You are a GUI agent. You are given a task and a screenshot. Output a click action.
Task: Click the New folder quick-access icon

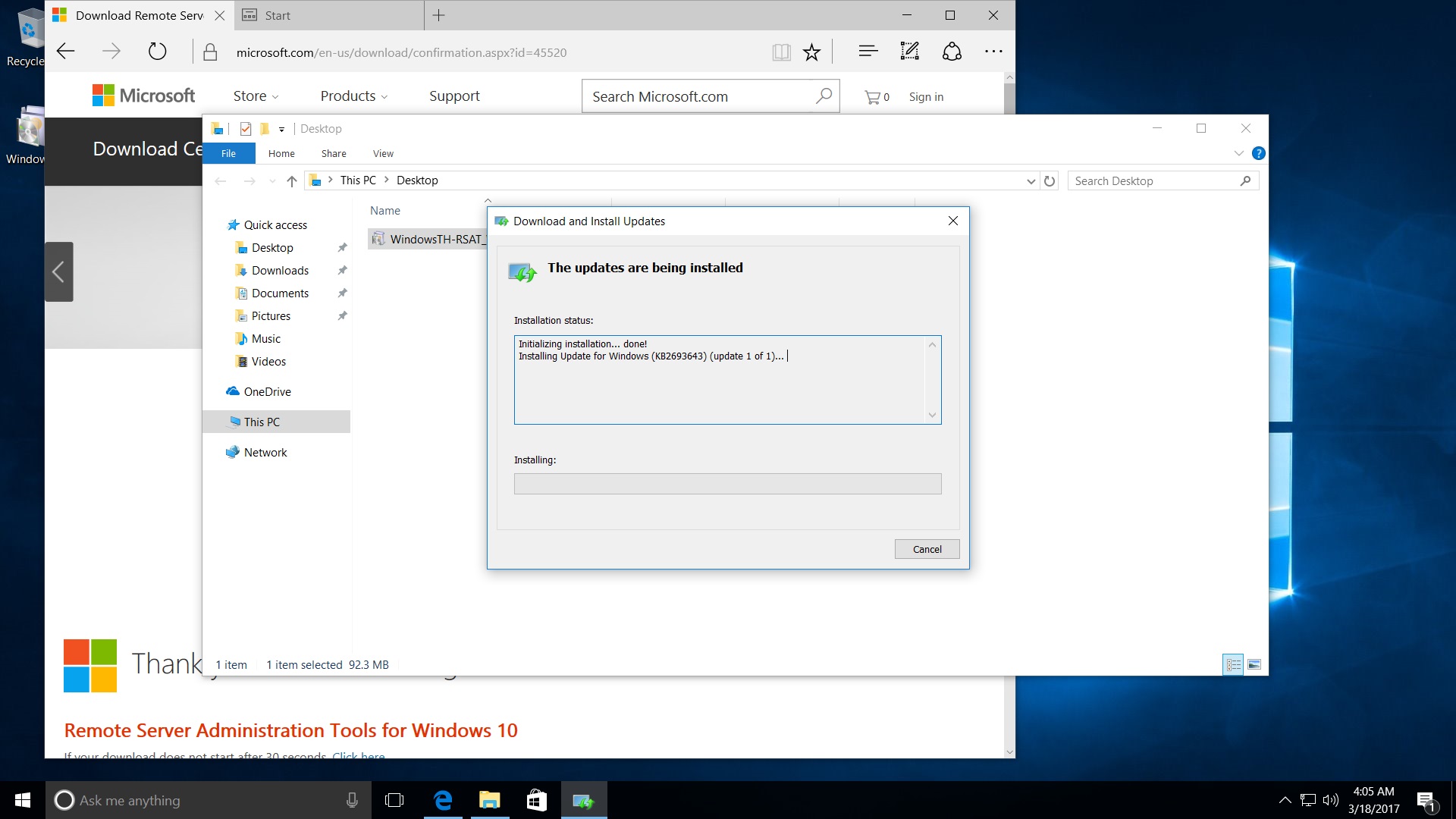(265, 129)
